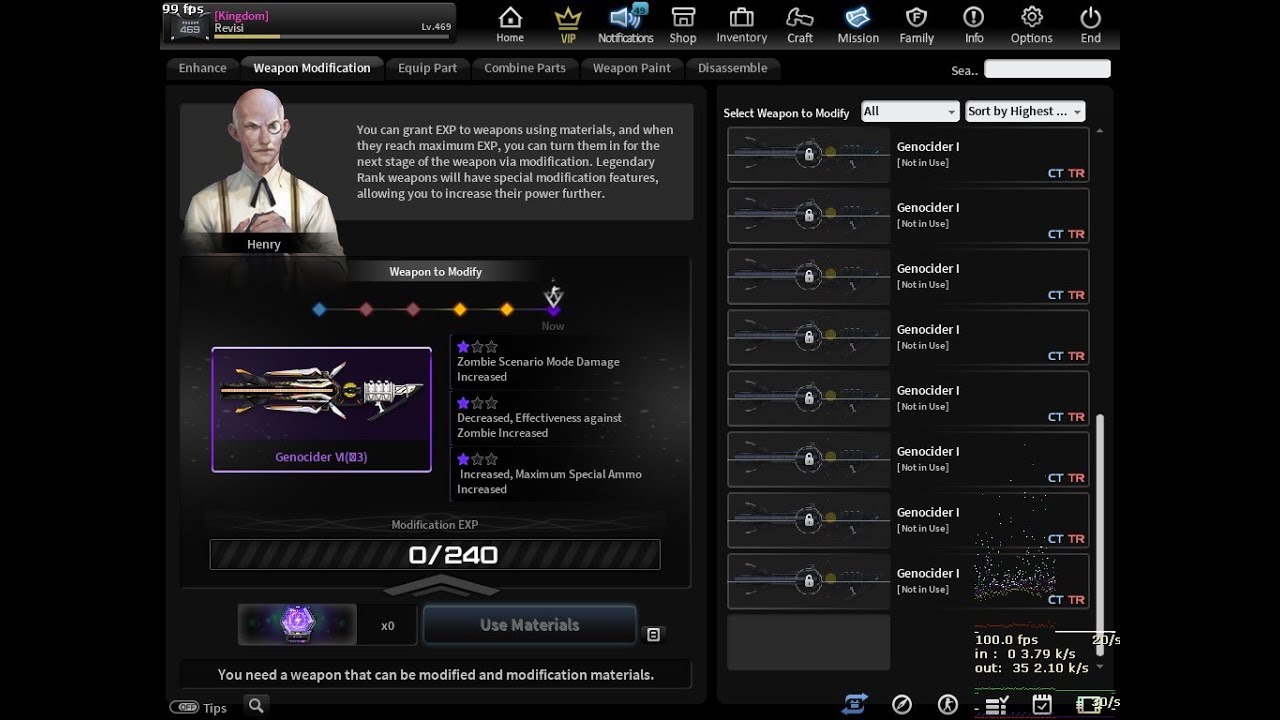The image size is (1280, 720).
Task: Open the Info panel
Action: [x=974, y=25]
